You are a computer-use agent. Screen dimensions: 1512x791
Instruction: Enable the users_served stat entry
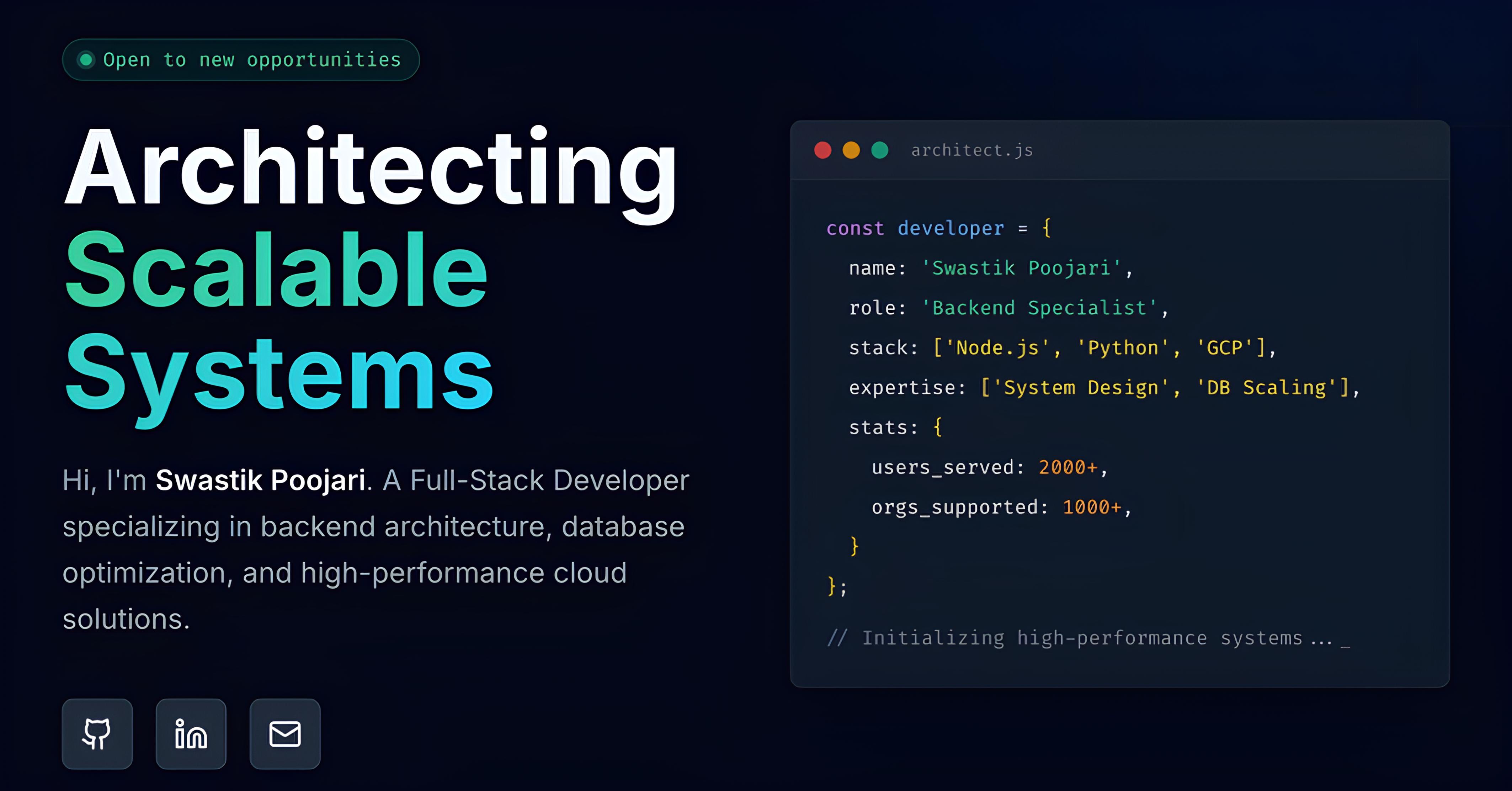989,467
